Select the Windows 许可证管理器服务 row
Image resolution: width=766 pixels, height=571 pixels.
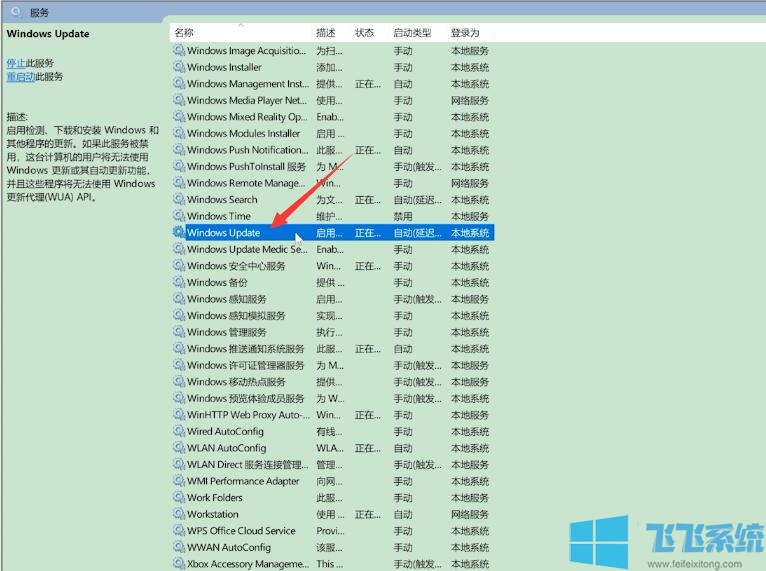tap(333, 365)
